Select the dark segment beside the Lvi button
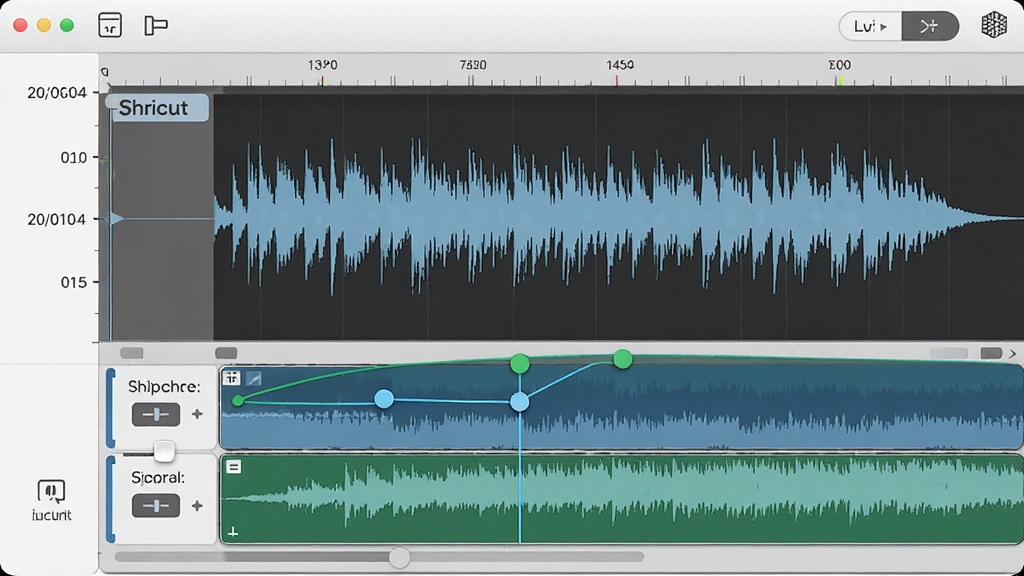This screenshot has height=576, width=1024. tap(930, 26)
